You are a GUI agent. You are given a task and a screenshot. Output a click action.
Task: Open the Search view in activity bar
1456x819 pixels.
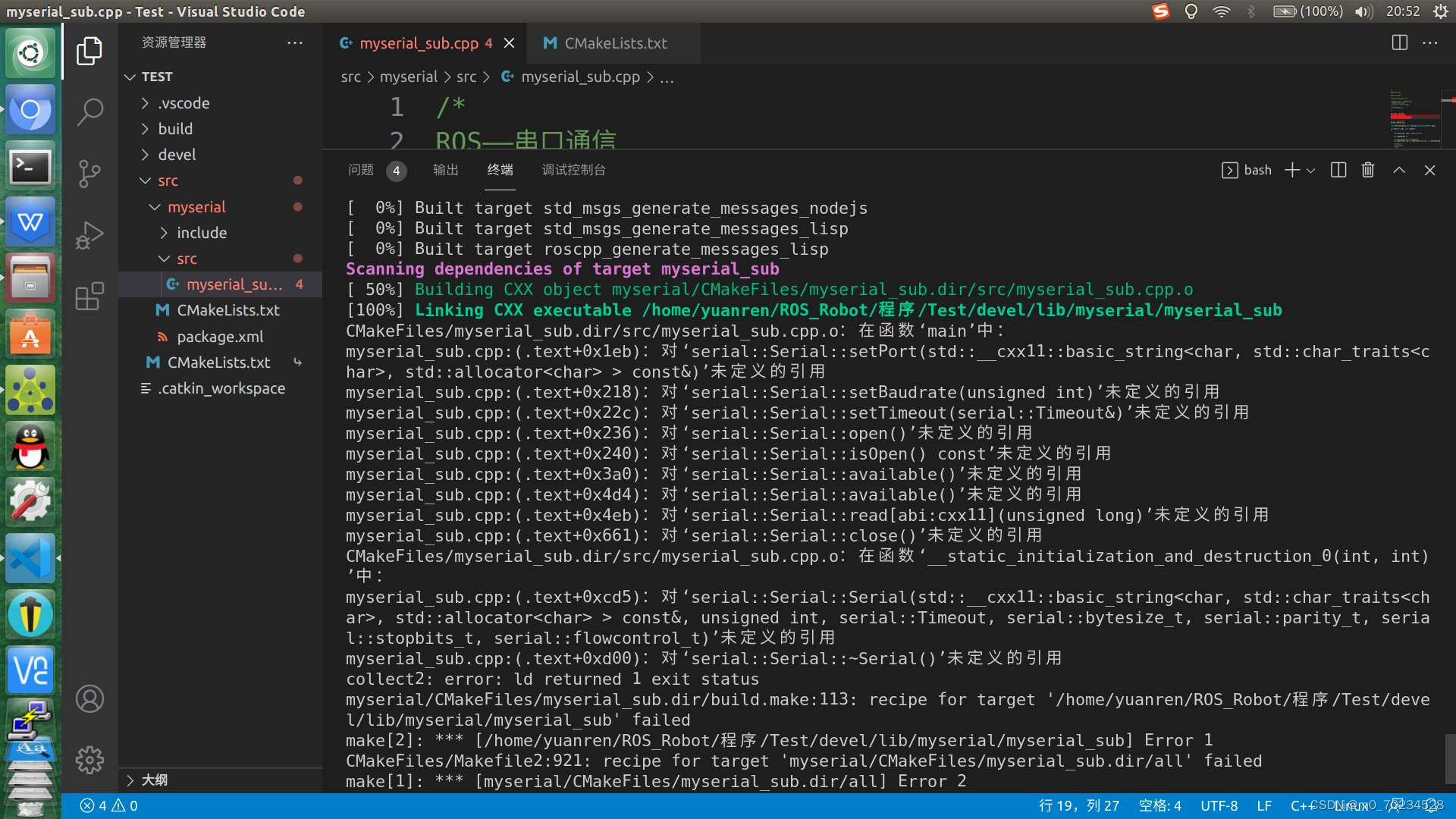89,112
